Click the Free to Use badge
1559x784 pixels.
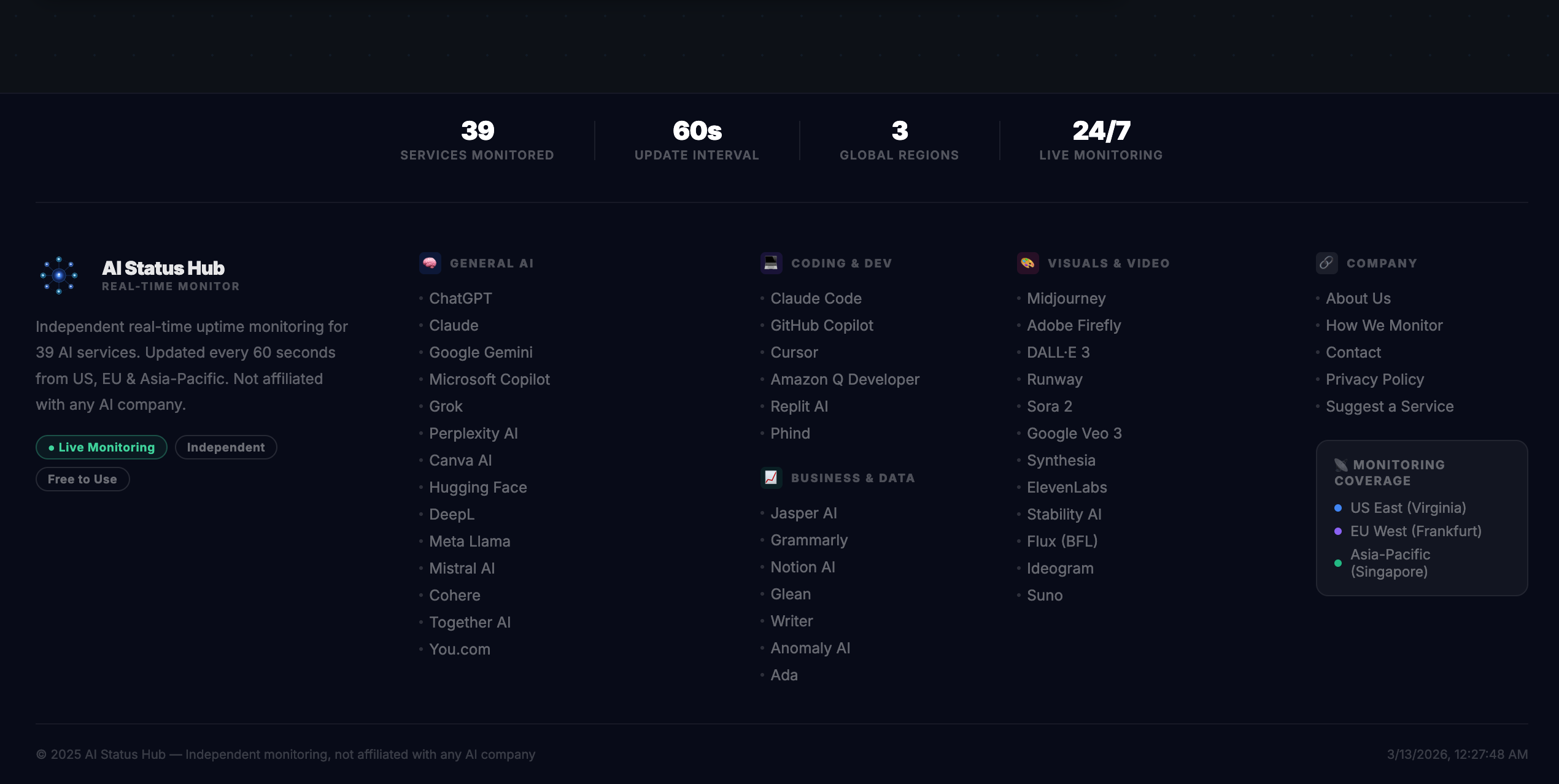(82, 479)
